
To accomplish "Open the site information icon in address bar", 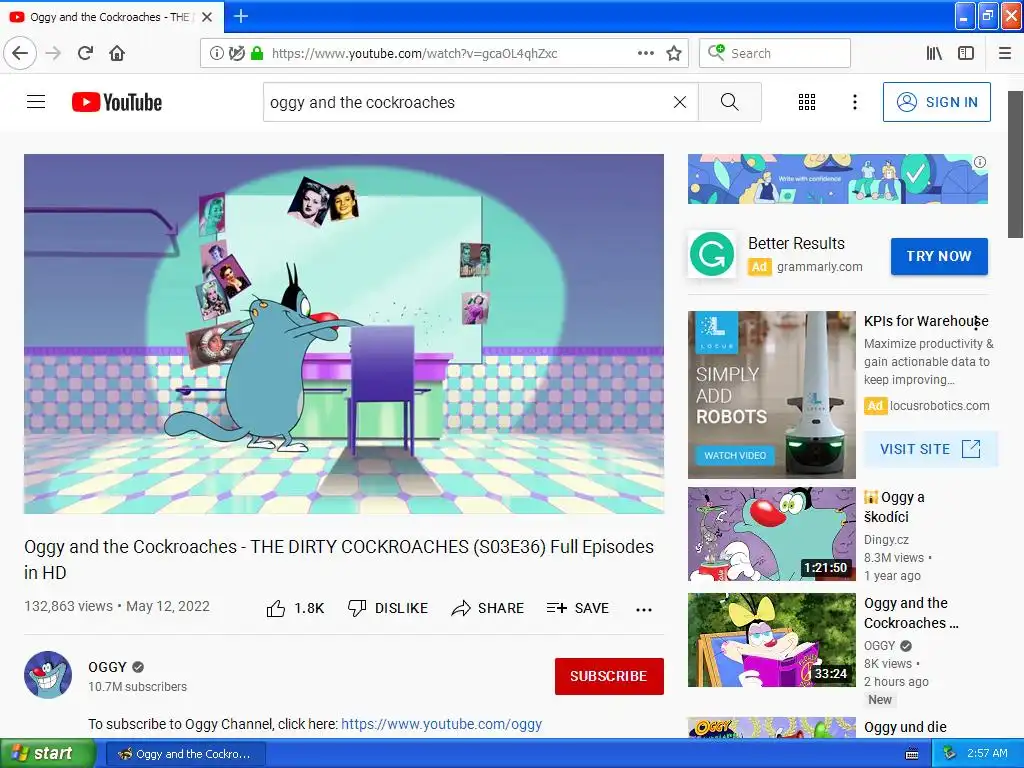I will point(216,53).
